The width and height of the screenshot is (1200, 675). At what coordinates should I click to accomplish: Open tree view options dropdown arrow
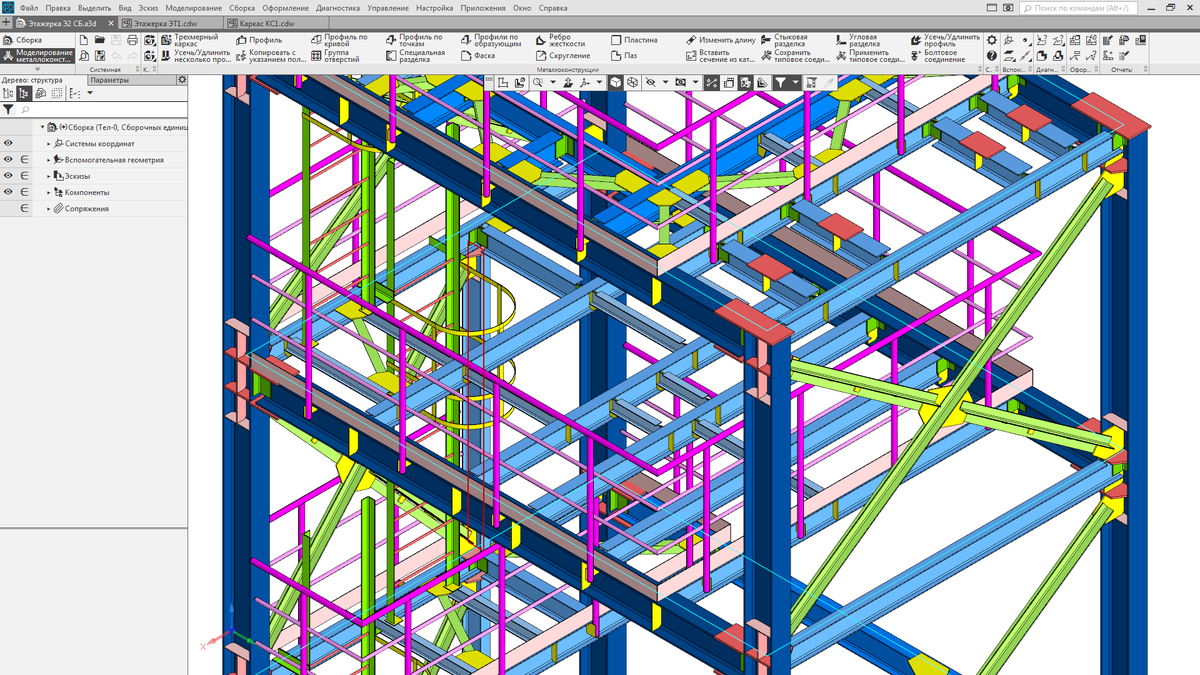(x=89, y=93)
